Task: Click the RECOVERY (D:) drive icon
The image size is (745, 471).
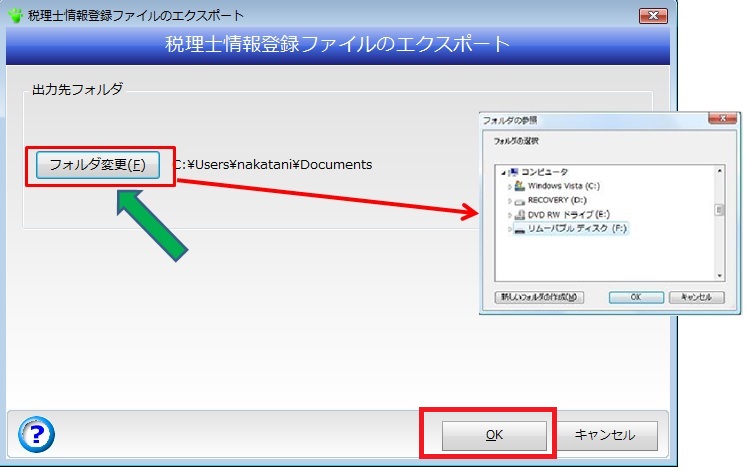Action: point(519,200)
